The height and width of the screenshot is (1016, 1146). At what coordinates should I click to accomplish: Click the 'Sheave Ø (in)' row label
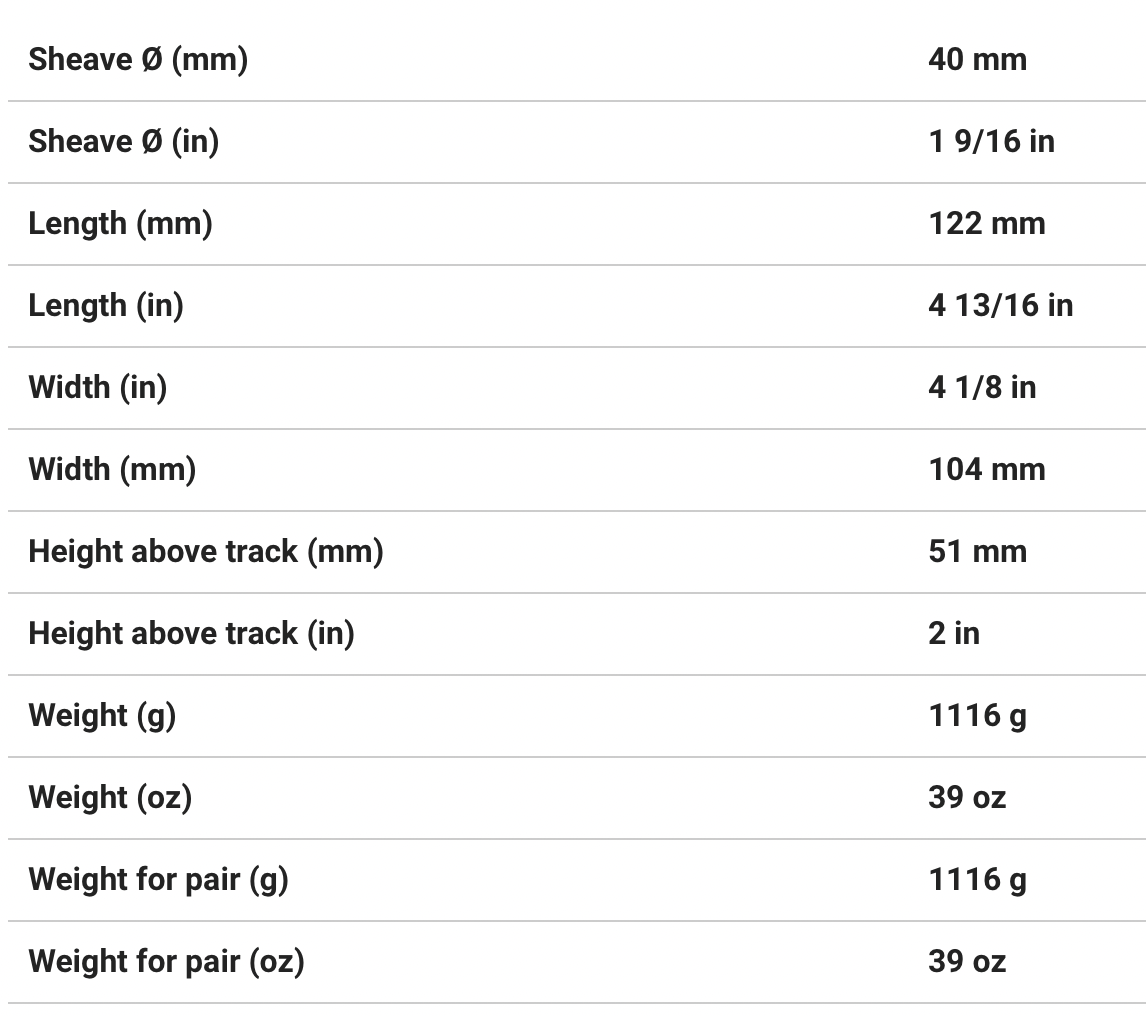[x=124, y=142]
